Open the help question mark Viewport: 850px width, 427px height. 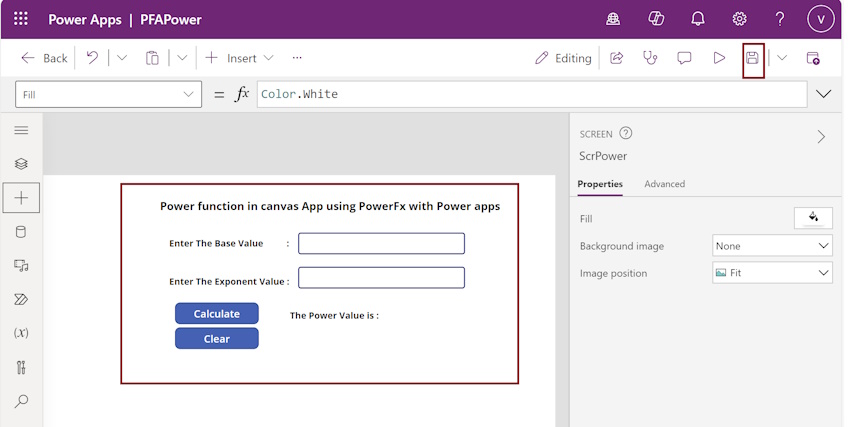(x=780, y=19)
